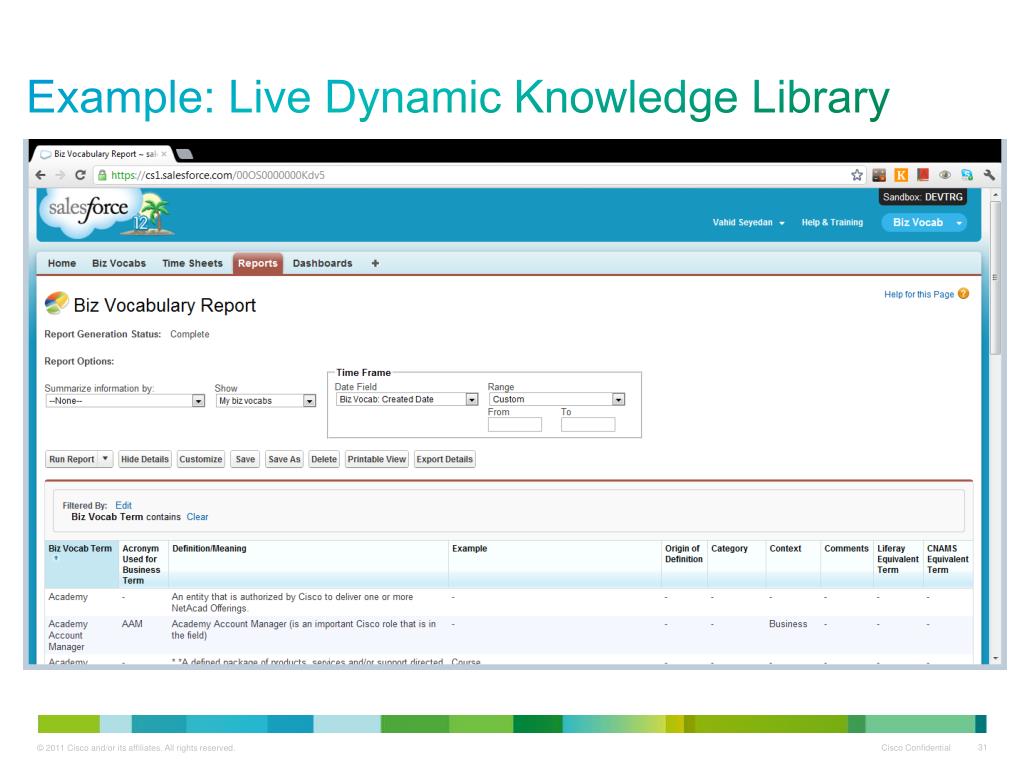Sort by the Example column header

[470, 549]
